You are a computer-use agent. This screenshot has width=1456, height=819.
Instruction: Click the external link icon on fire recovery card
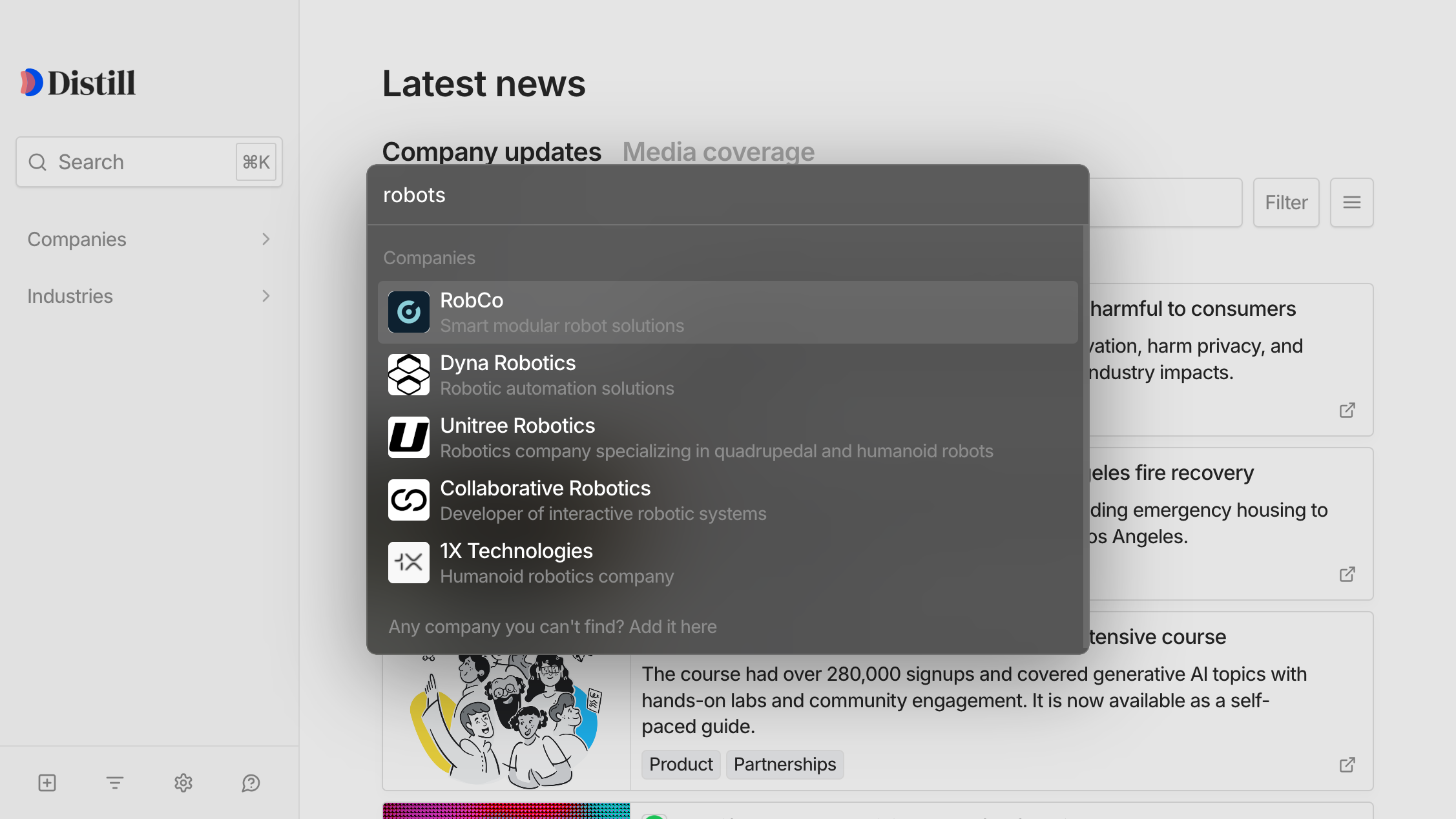(x=1347, y=574)
